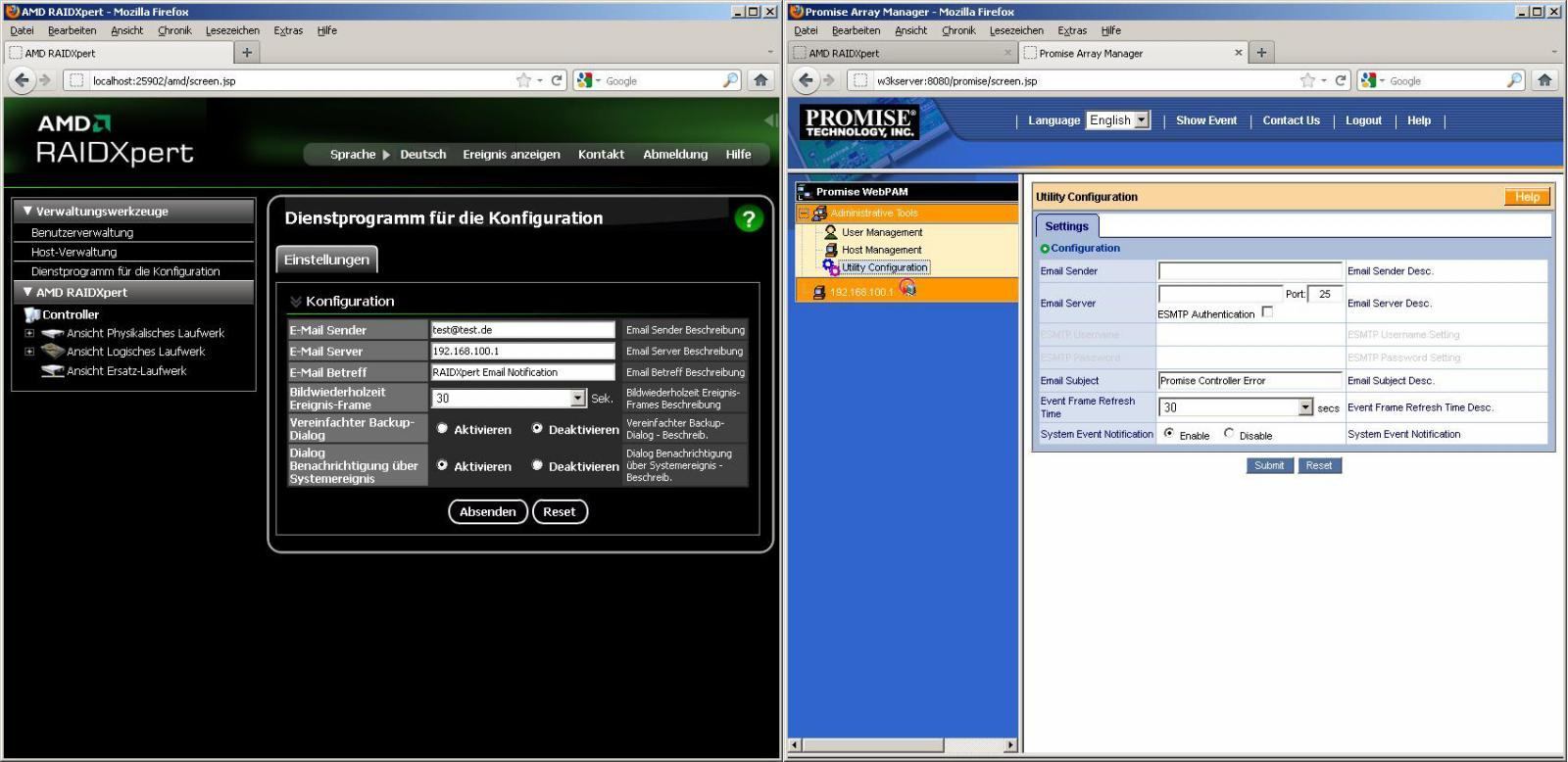Open the Host Management icon in Promise tree

click(831, 250)
